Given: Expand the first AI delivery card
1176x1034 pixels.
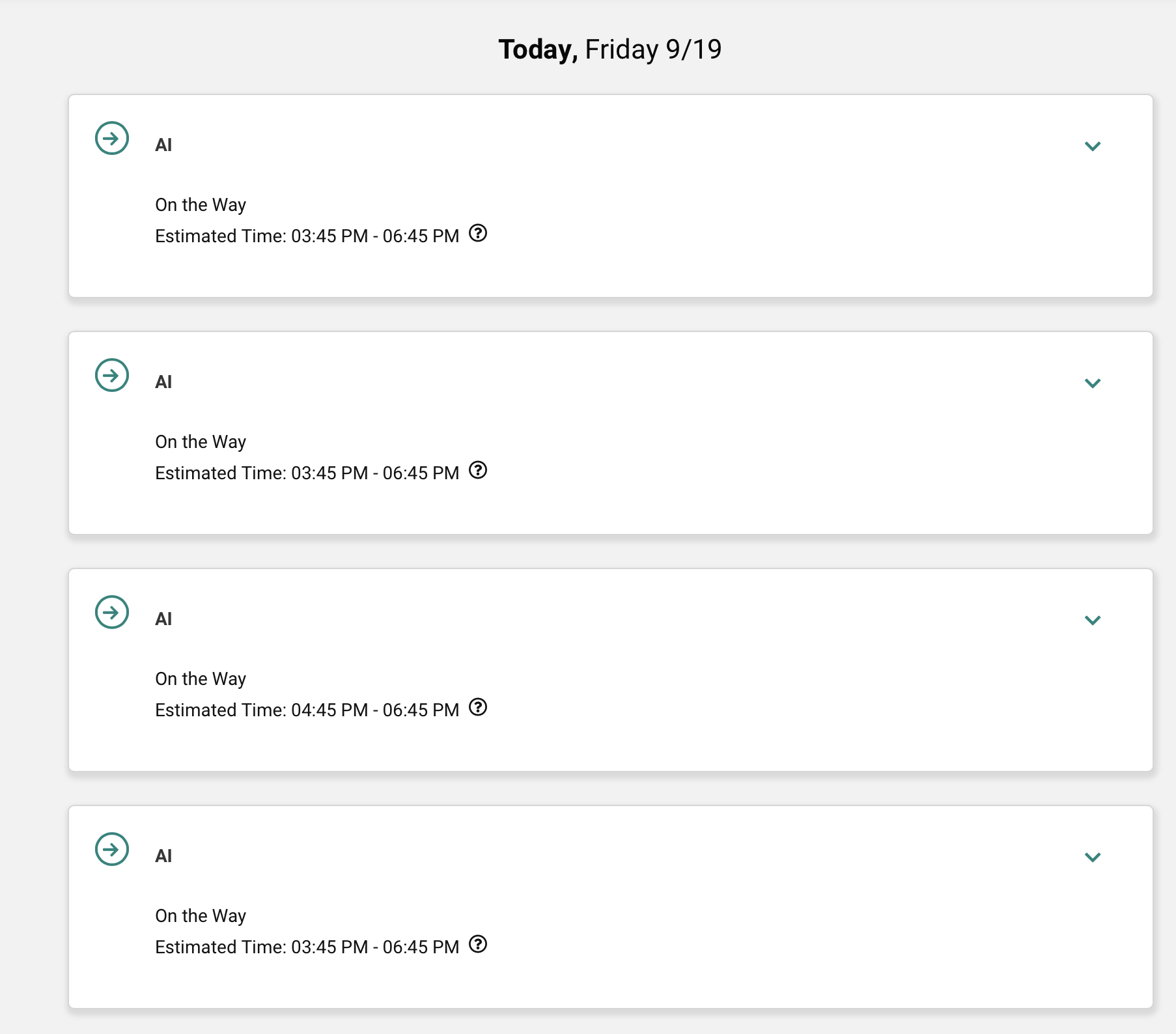Looking at the screenshot, I should [1093, 146].
